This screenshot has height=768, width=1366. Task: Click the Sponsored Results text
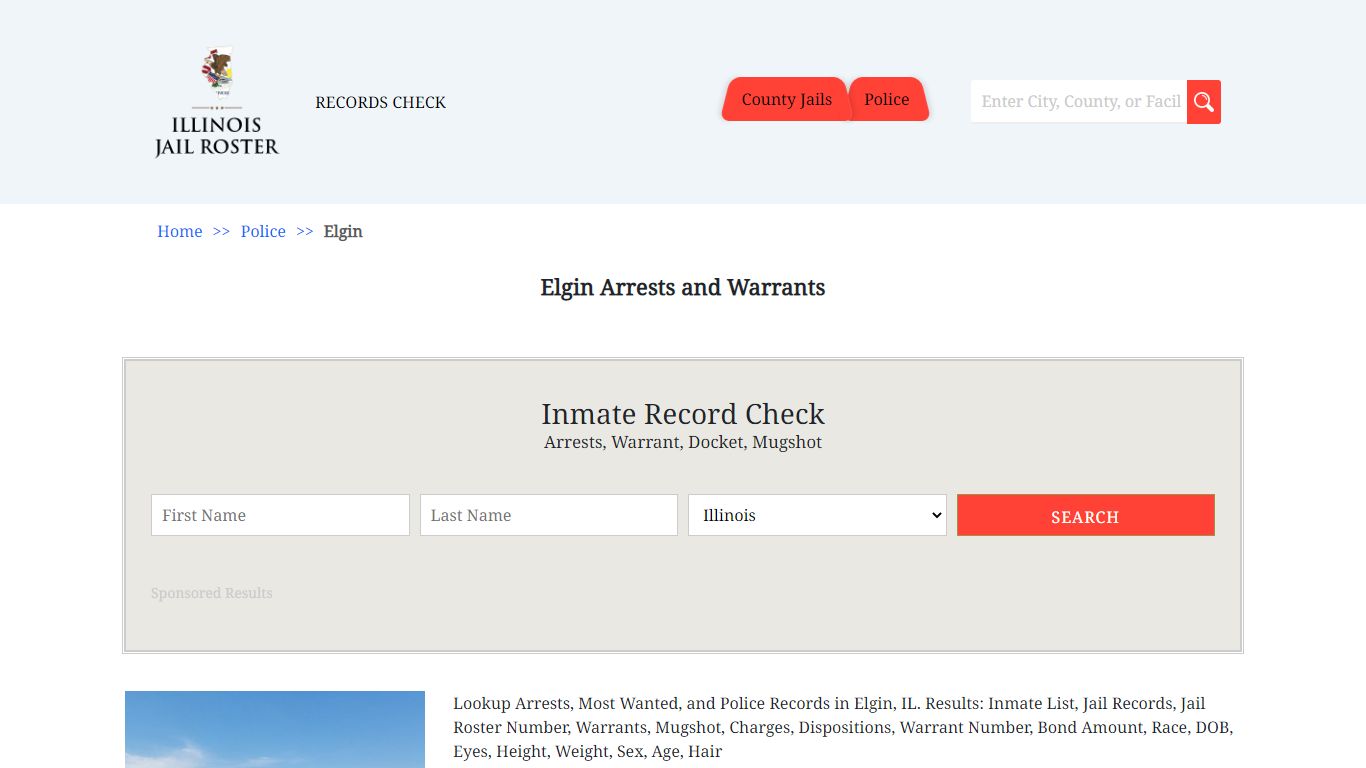212,593
